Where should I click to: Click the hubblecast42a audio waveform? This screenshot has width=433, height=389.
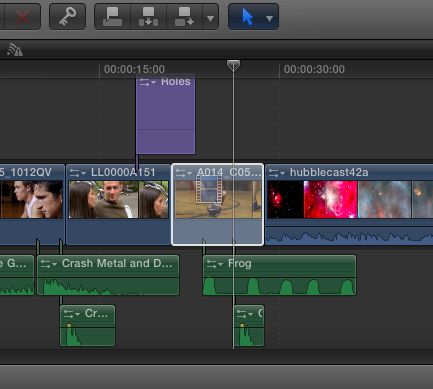pyautogui.click(x=349, y=237)
